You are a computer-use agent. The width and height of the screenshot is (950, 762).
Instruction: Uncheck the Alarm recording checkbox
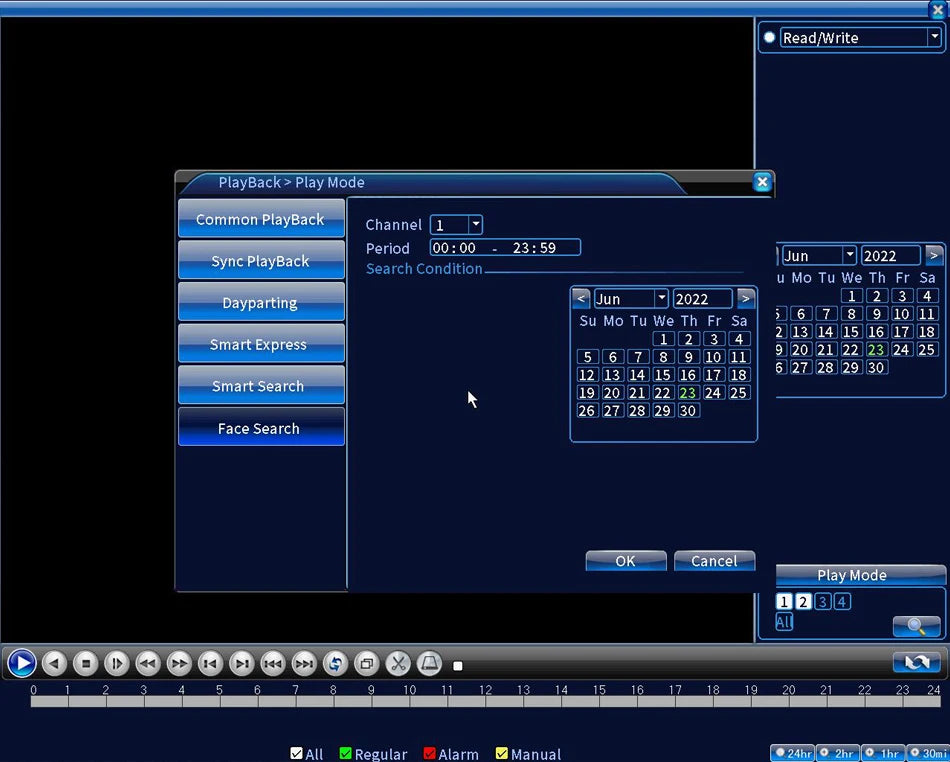pyautogui.click(x=430, y=754)
